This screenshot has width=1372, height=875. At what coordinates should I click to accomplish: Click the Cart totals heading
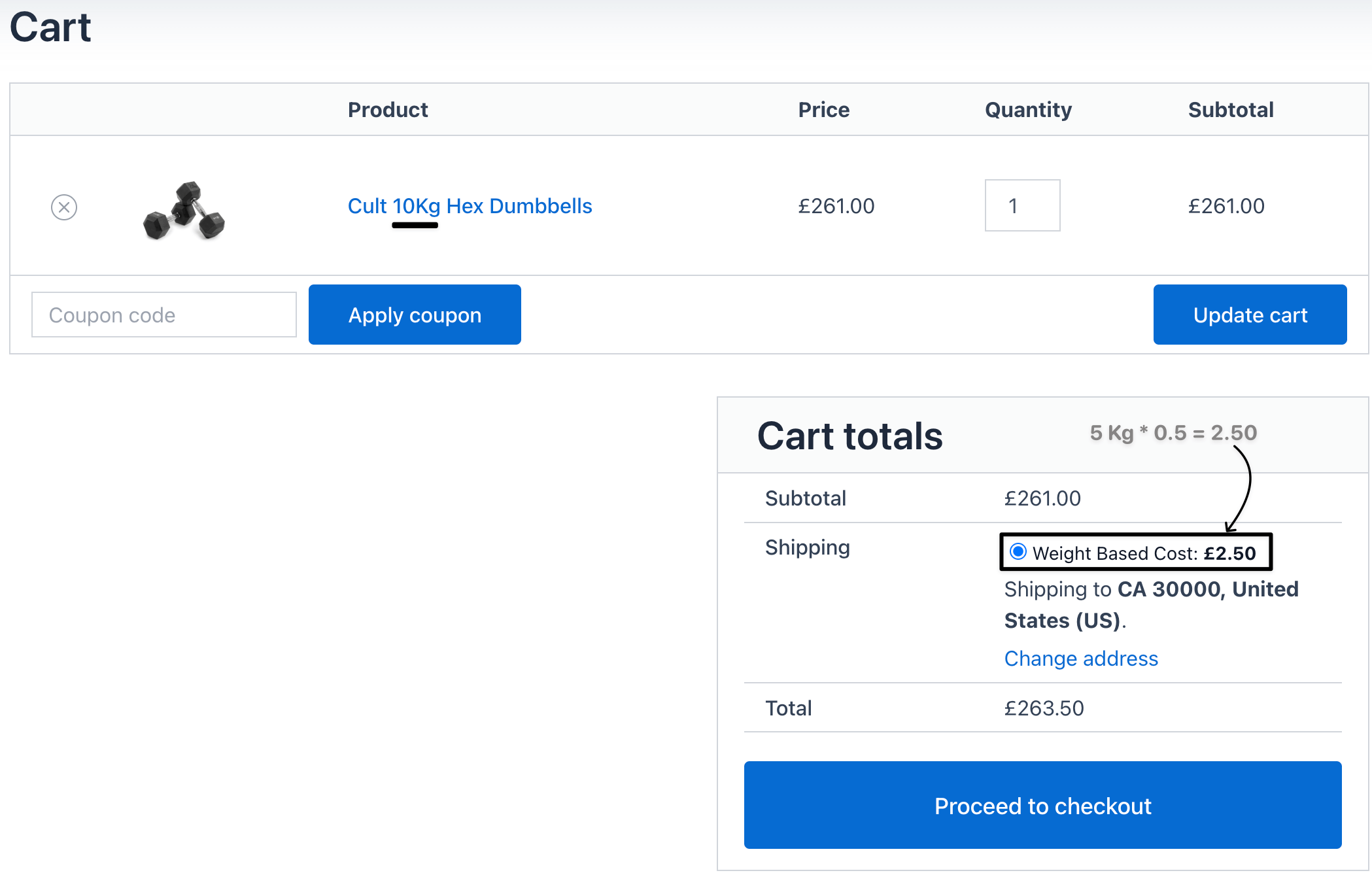tap(849, 436)
